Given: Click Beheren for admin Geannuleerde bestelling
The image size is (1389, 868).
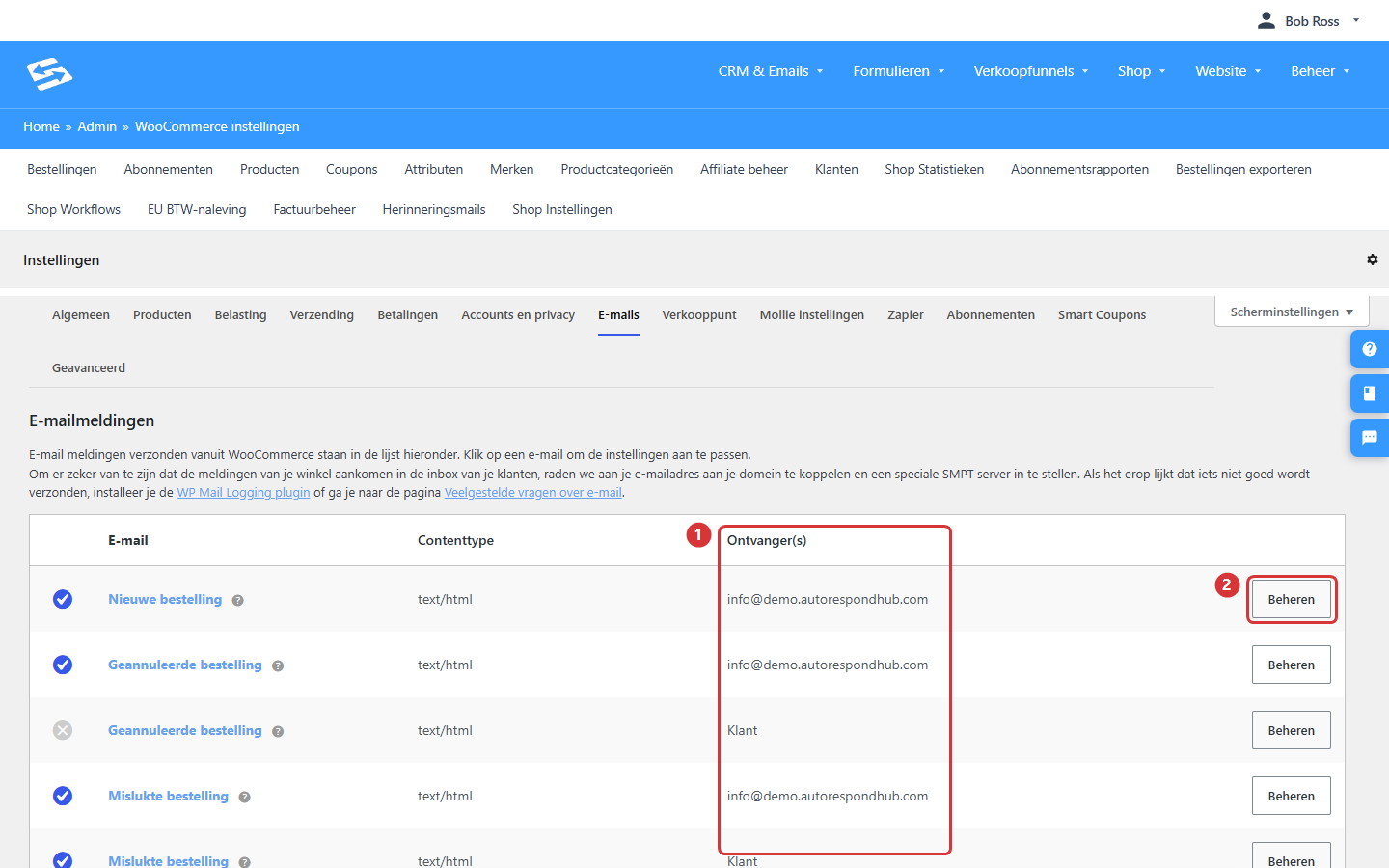Looking at the screenshot, I should pos(1291,665).
